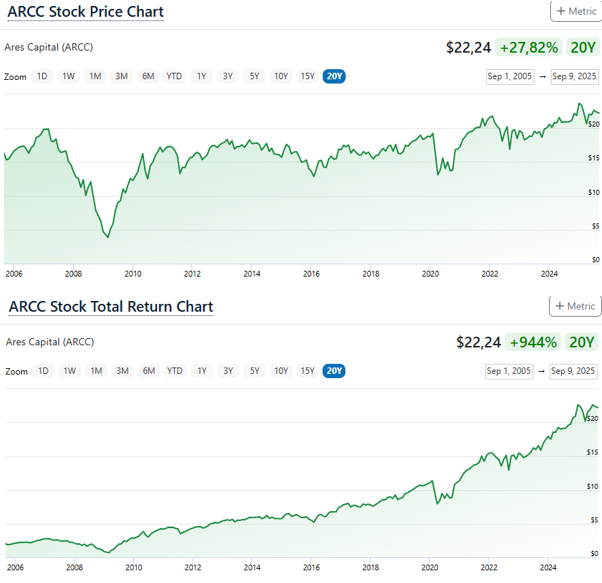Select 1M zoom on Total Return Chart
The width and height of the screenshot is (602, 583).
pyautogui.click(x=96, y=371)
